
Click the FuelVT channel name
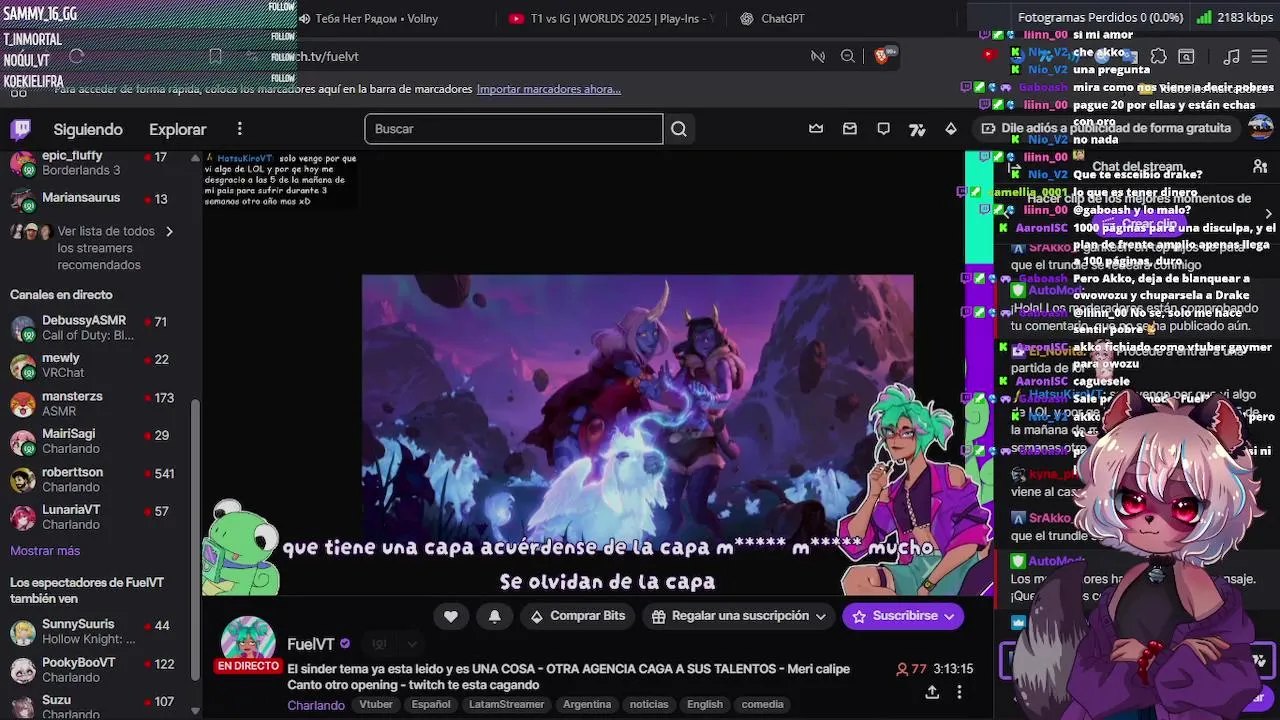click(311, 644)
